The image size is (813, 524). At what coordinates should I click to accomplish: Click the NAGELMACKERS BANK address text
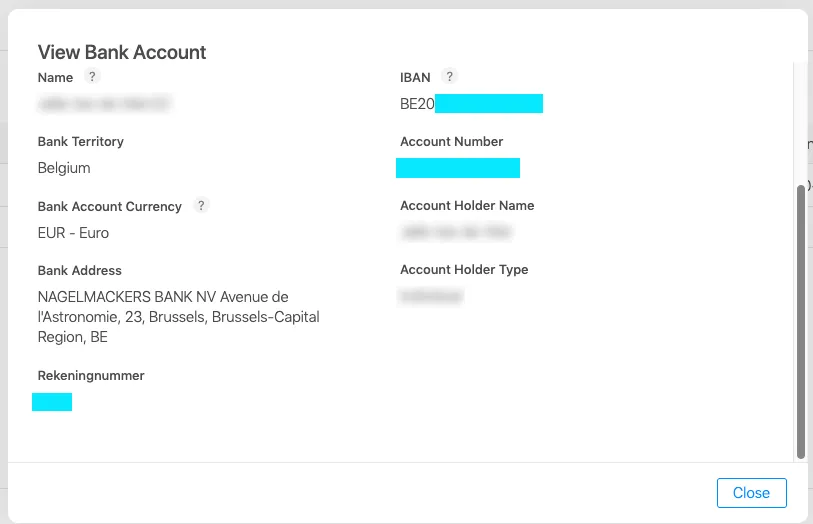(178, 317)
